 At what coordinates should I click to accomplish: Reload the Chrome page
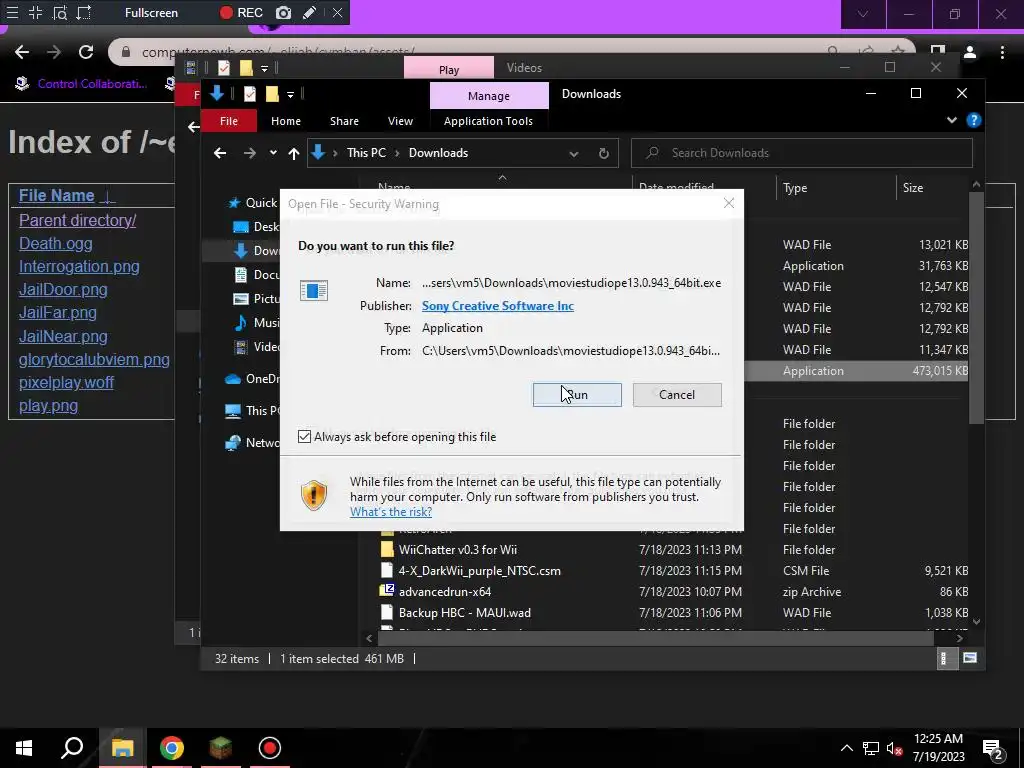tap(86, 52)
